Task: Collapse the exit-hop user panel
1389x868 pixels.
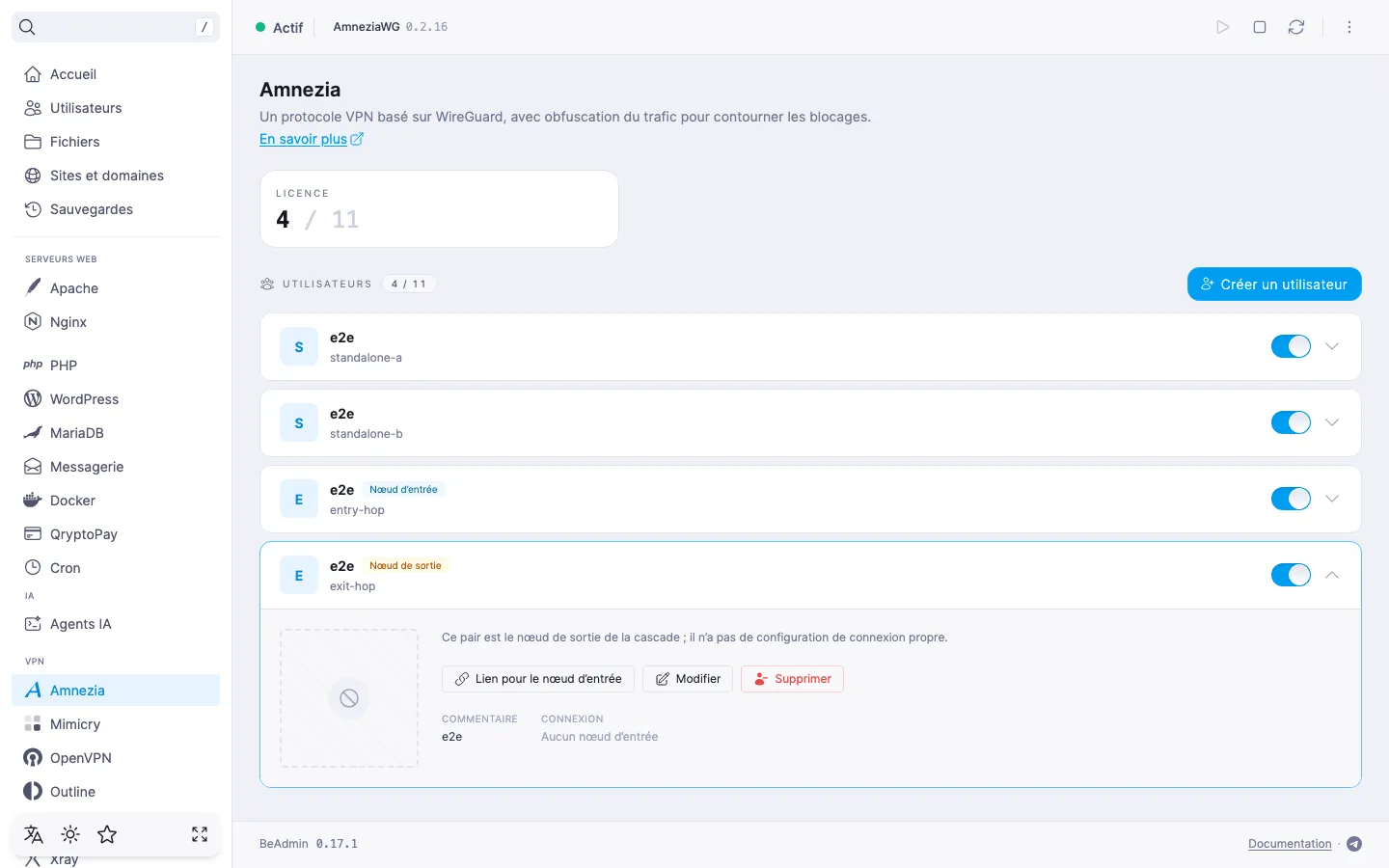Action: point(1332,575)
